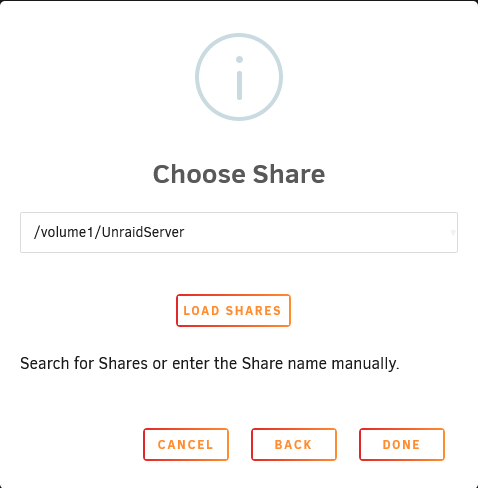Image resolution: width=478 pixels, height=488 pixels.
Task: Click the Choose Share heading
Action: click(x=239, y=174)
